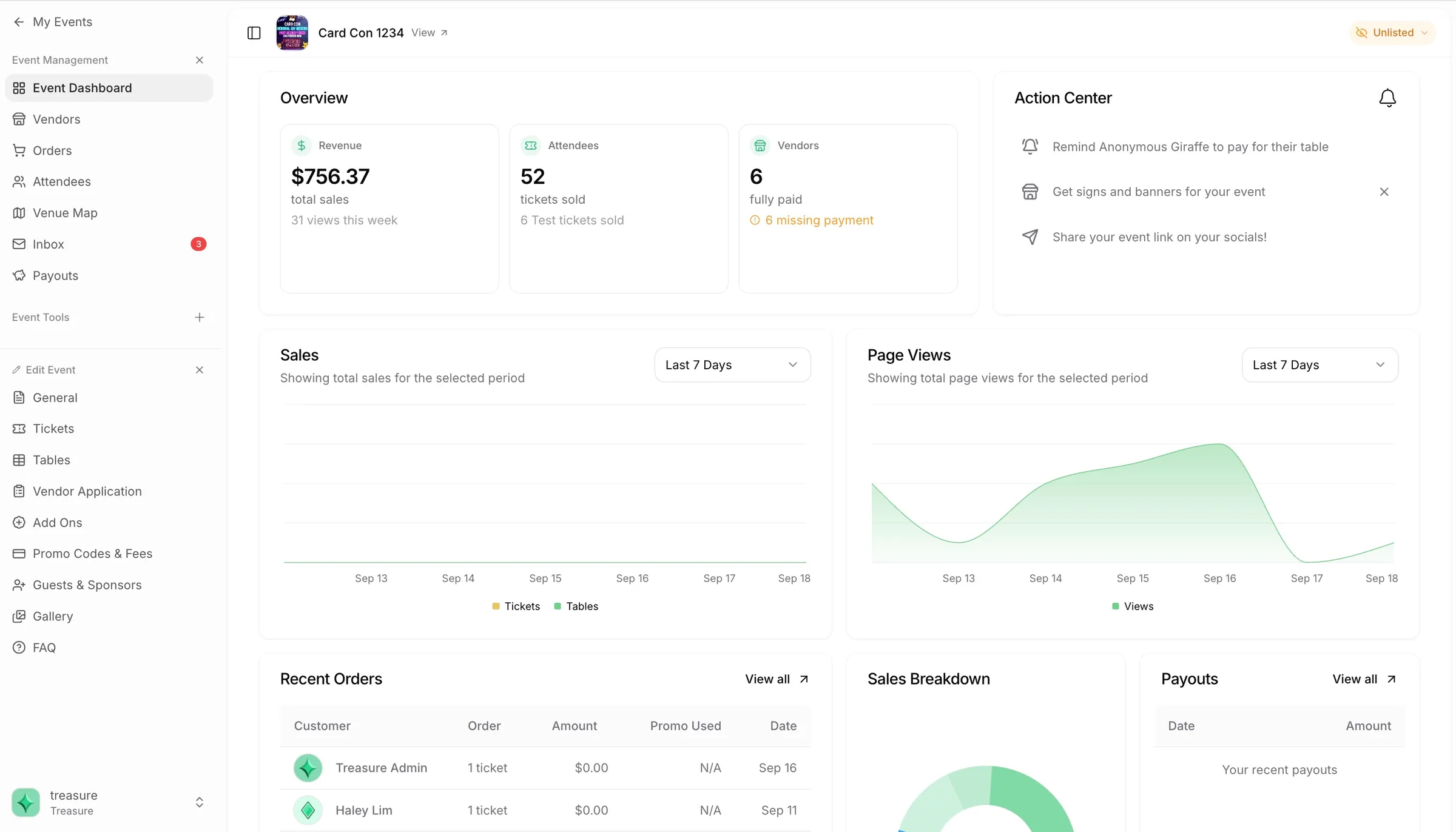Screen dimensions: 1456x832
Task: Click the Attendees ticket icon in Overview
Action: coord(531,146)
